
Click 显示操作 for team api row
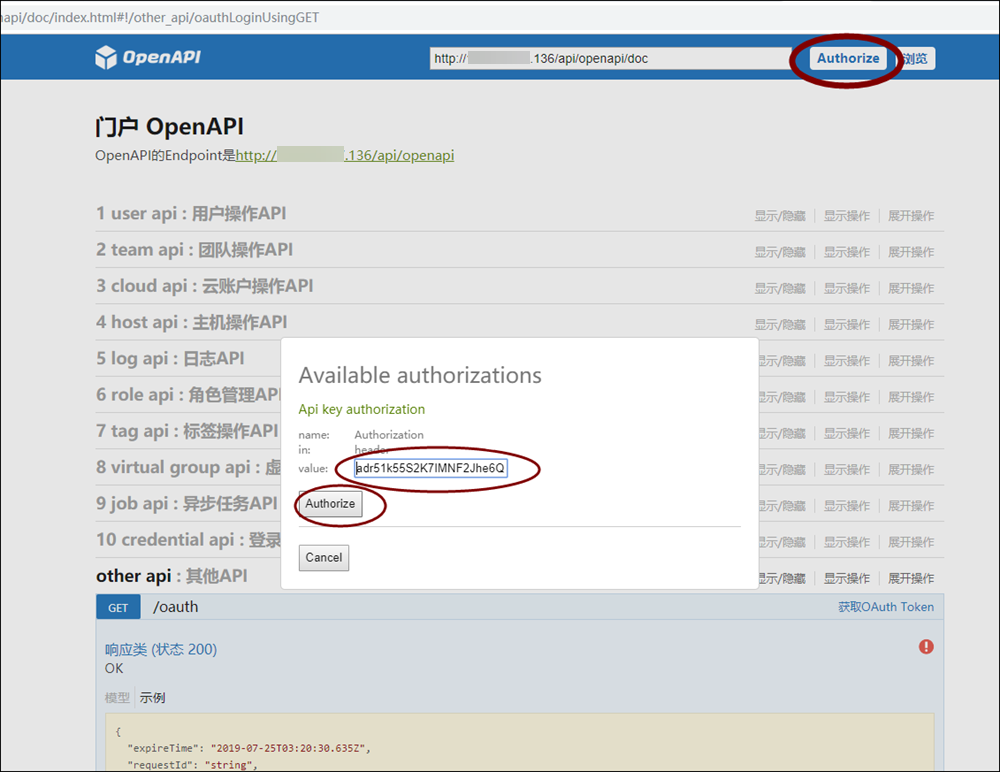[846, 252]
